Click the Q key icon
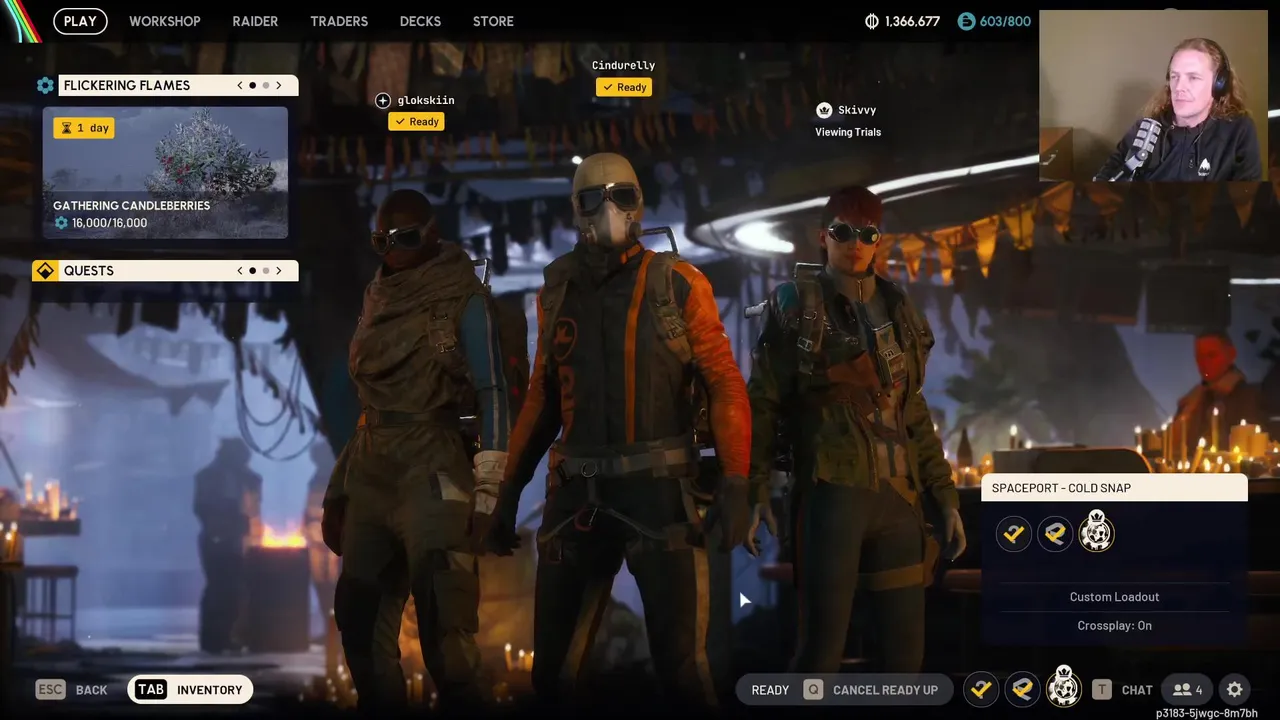The image size is (1280, 720). [813, 690]
